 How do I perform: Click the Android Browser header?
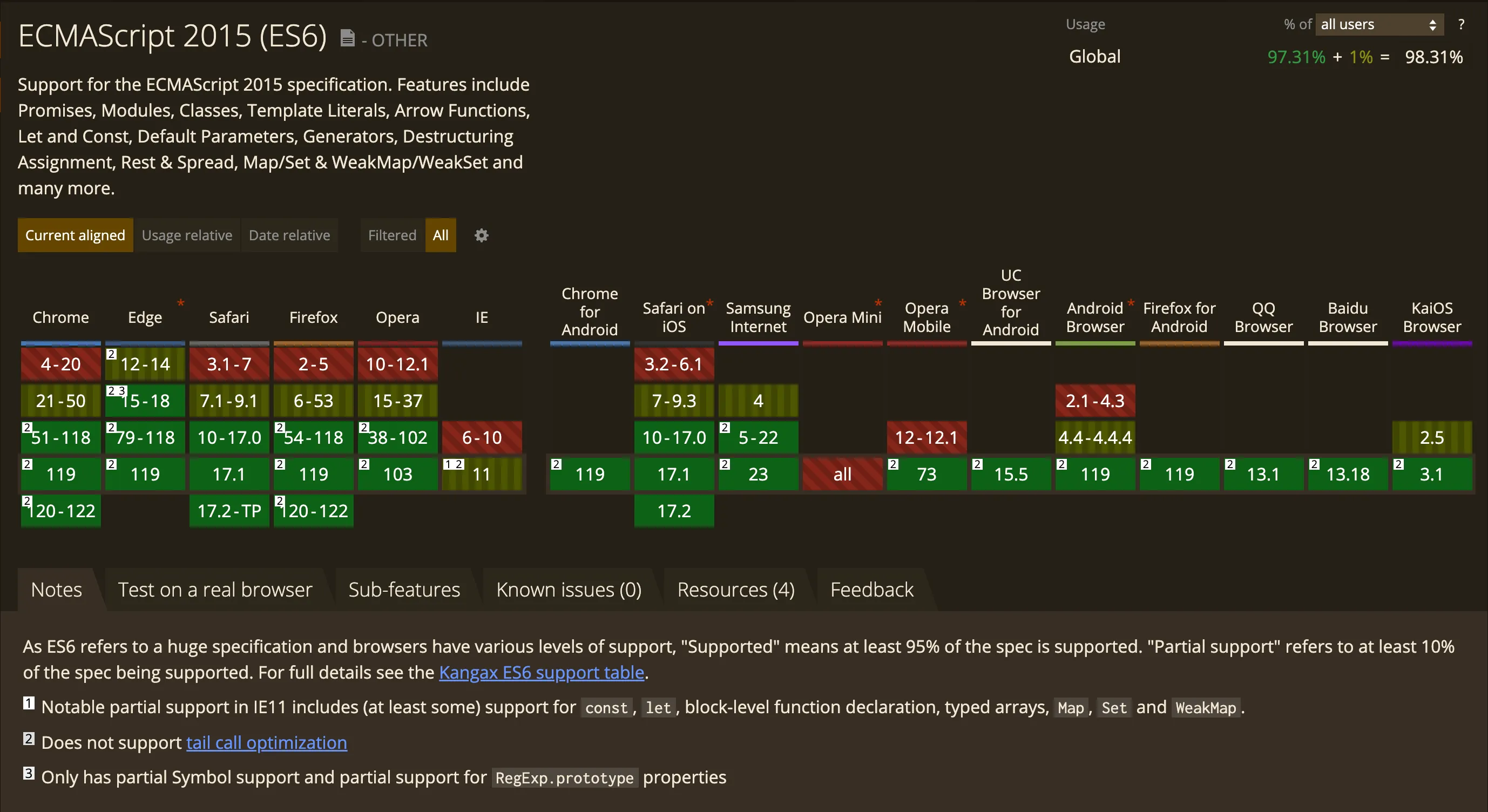tap(1095, 317)
